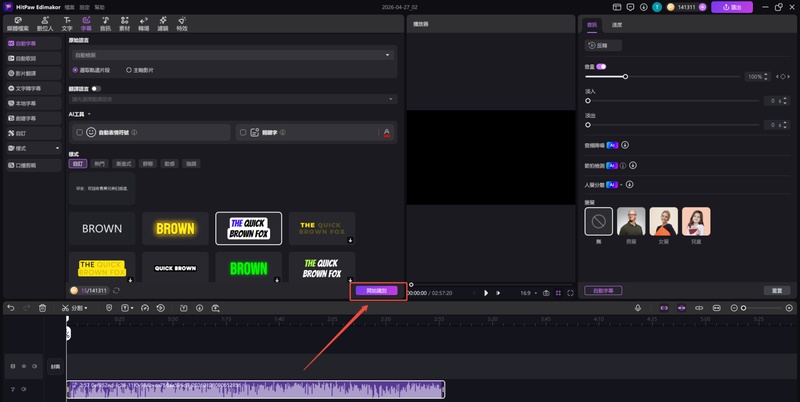Check the 關鍵字 checkbox
This screenshot has width=800, height=402.
point(243,132)
